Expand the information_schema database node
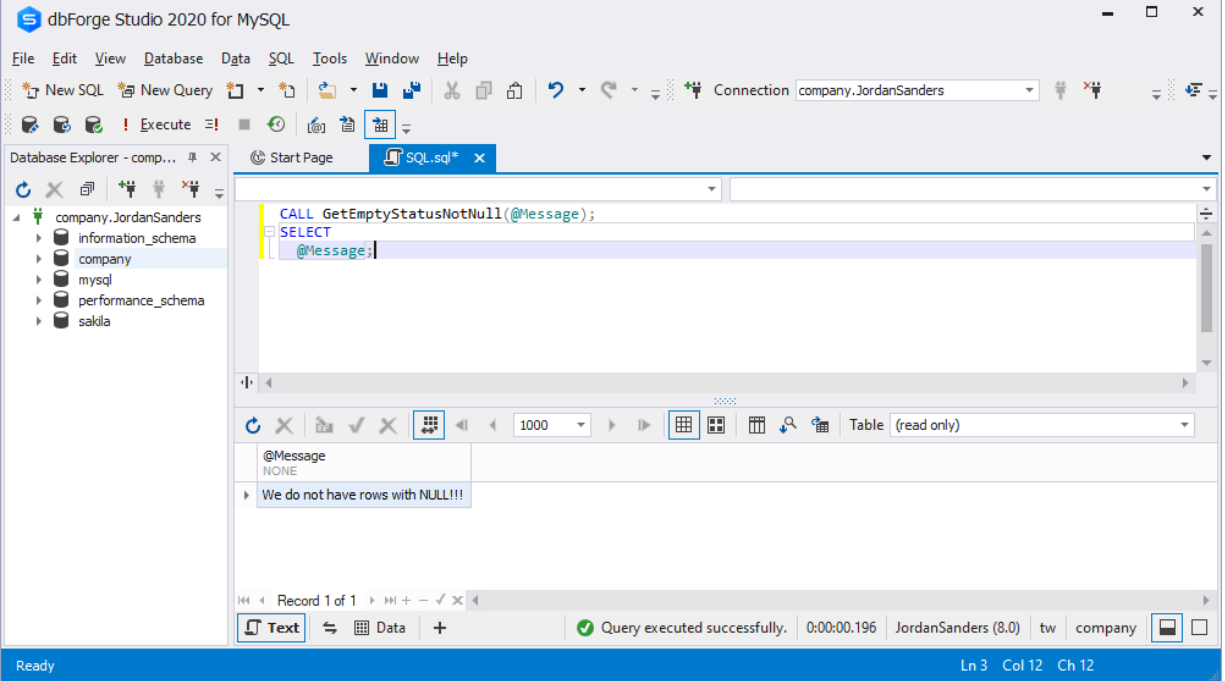 (x=39, y=238)
